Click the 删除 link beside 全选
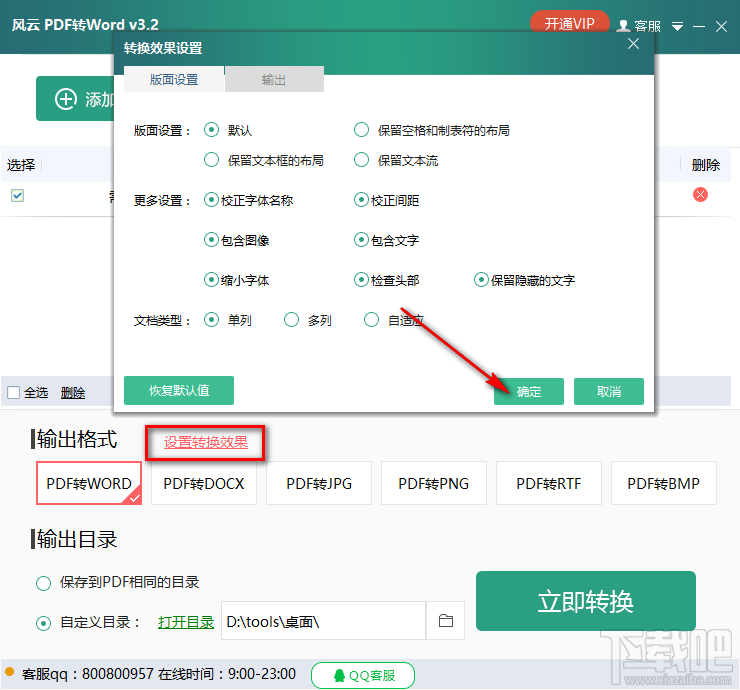The width and height of the screenshot is (740, 690). point(73,393)
